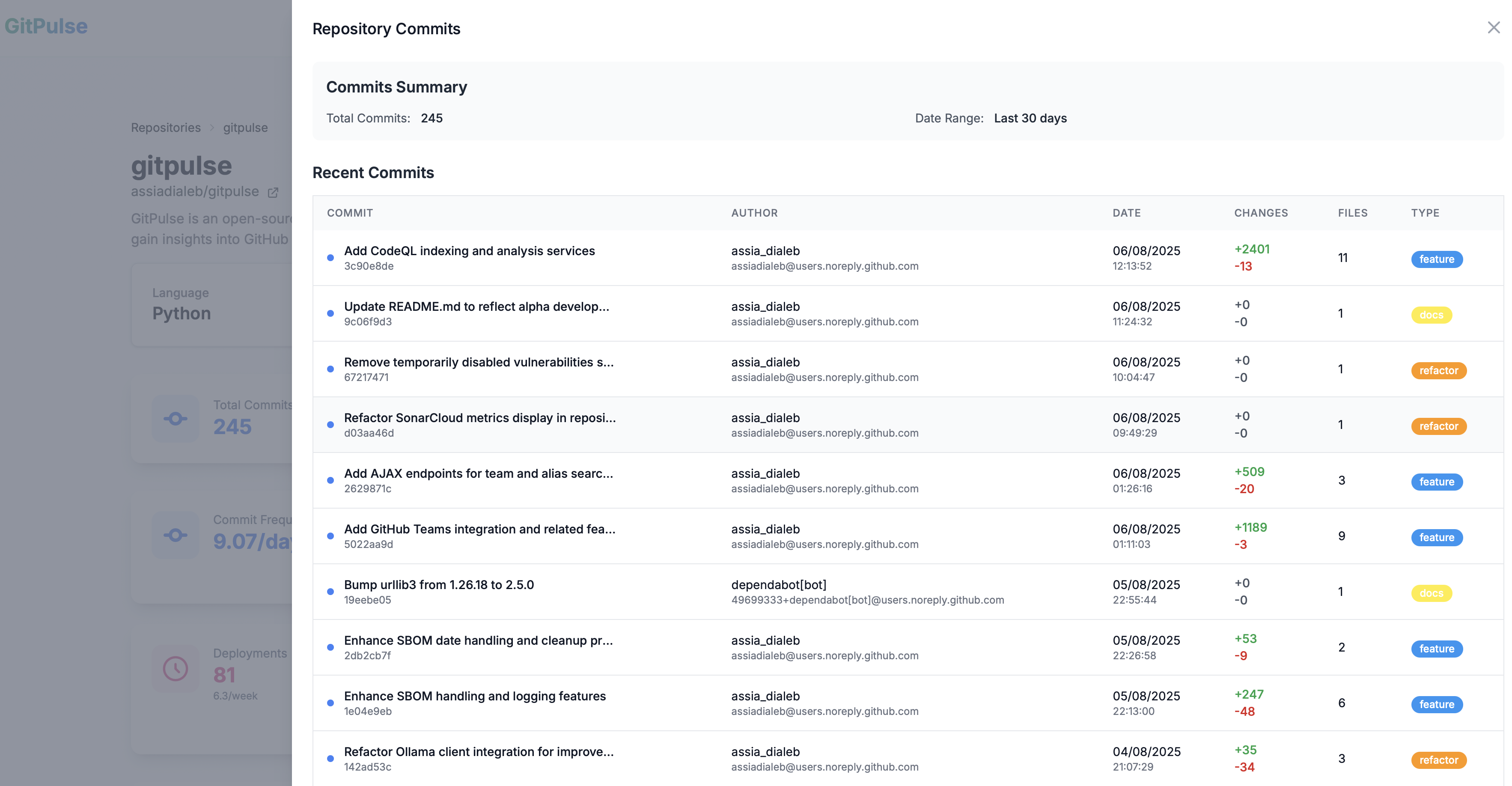Viewport: 1512px width, 786px height.
Task: Click commit hash 9c06f9d3
Action: (x=367, y=322)
